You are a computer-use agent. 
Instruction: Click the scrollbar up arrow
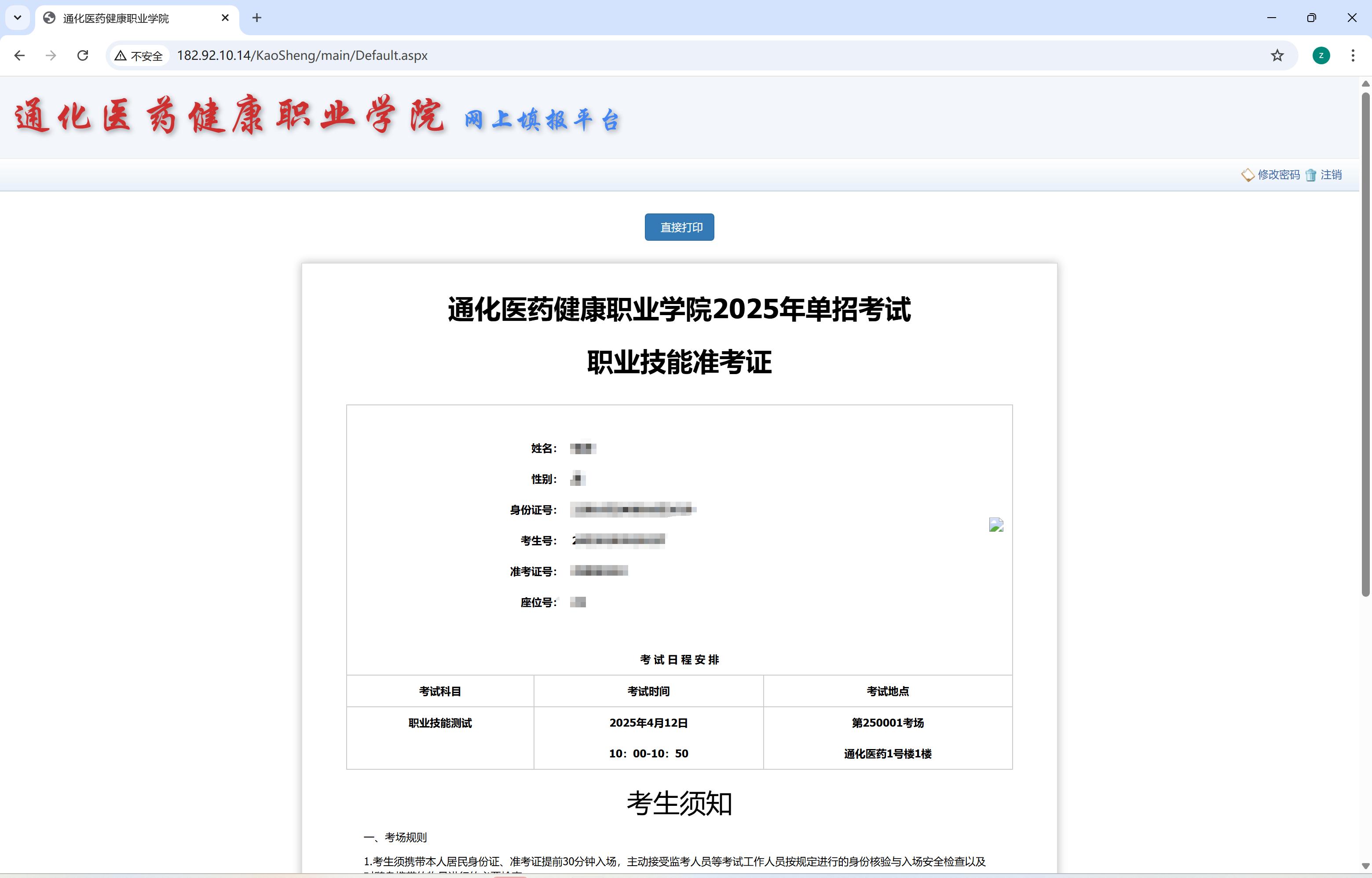[x=1366, y=84]
